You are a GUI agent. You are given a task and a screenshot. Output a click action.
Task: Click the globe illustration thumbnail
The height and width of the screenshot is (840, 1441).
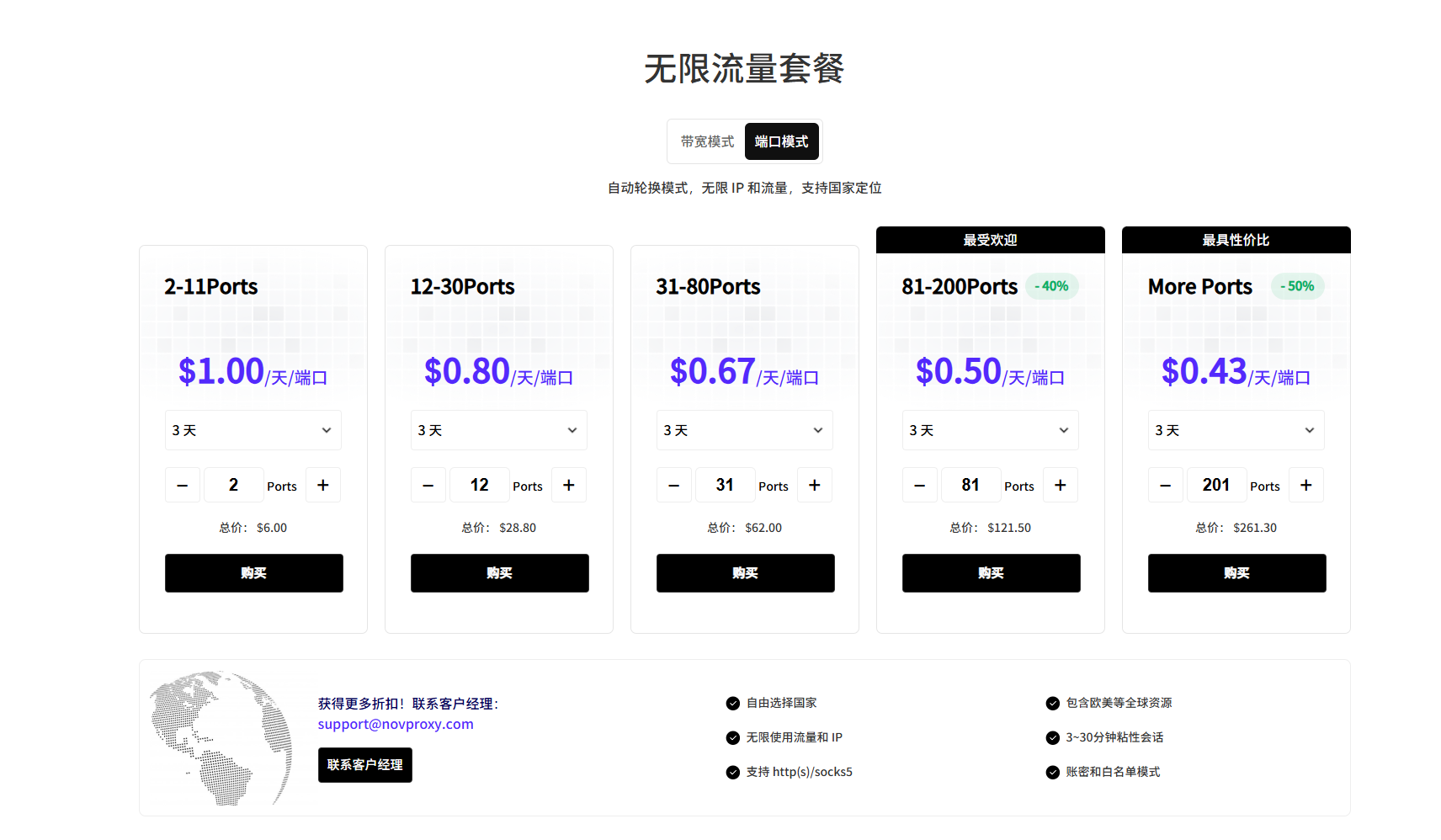click(223, 738)
